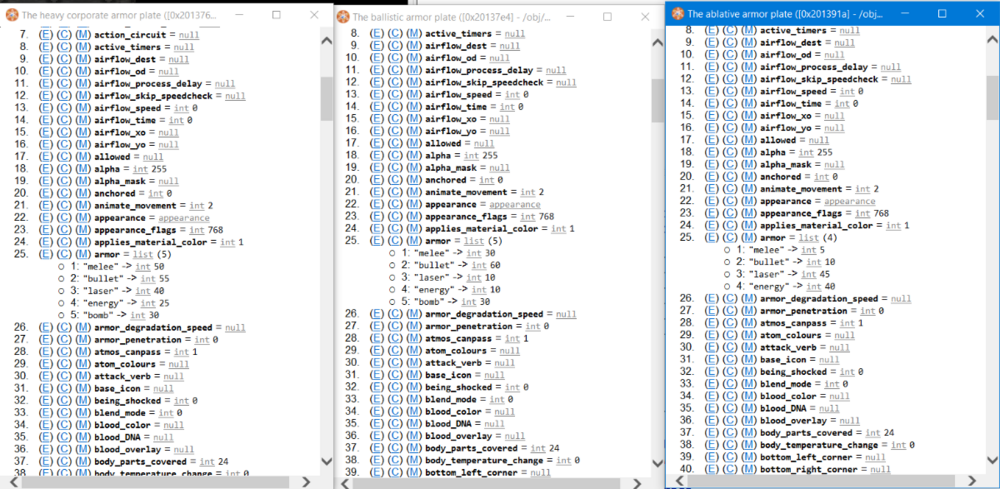Image resolution: width=1000 pixels, height=489 pixels.
Task: Click (E) for alpha in heavy corporate window
Action: [x=47, y=170]
